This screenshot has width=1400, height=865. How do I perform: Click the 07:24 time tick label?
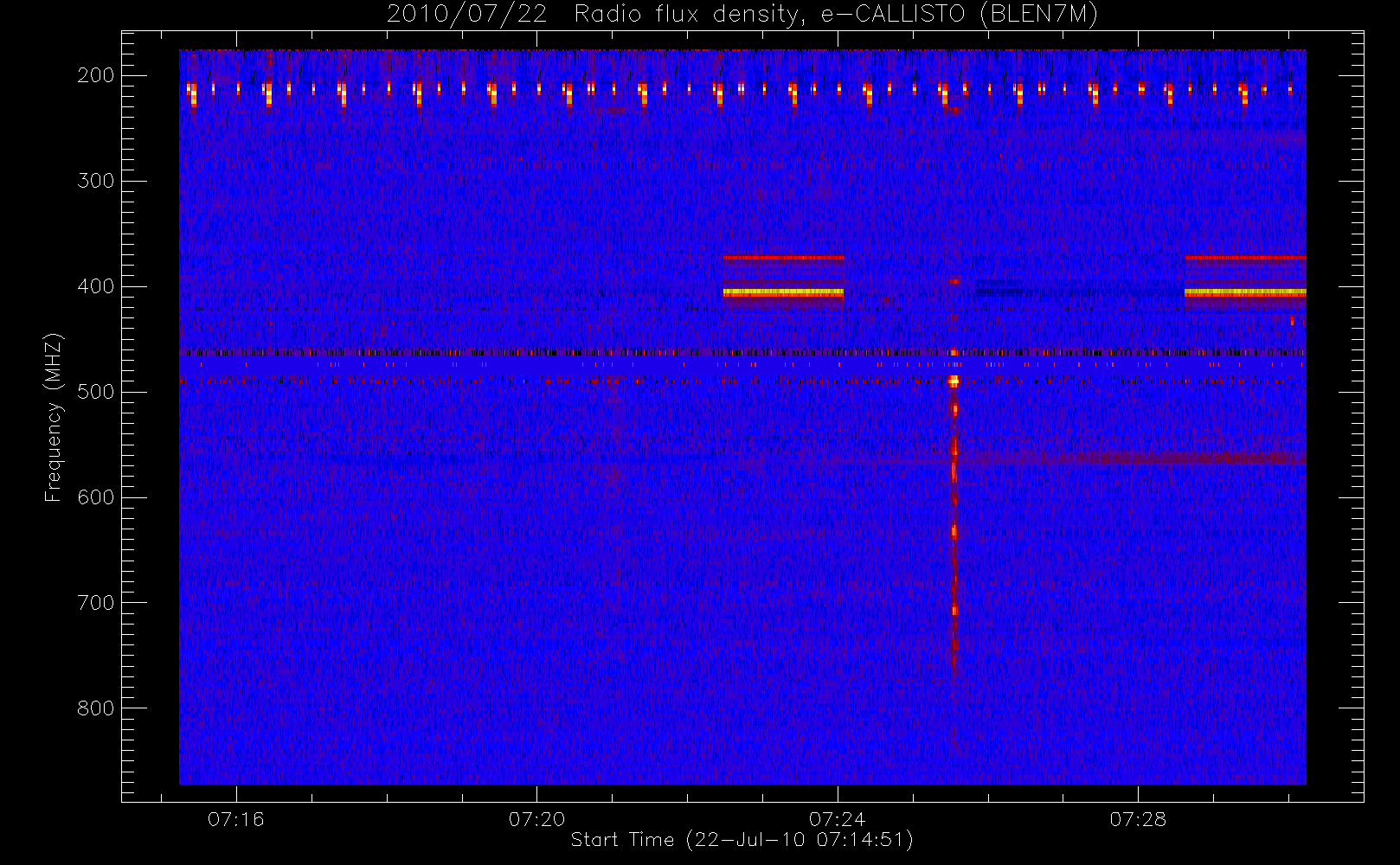point(837,819)
